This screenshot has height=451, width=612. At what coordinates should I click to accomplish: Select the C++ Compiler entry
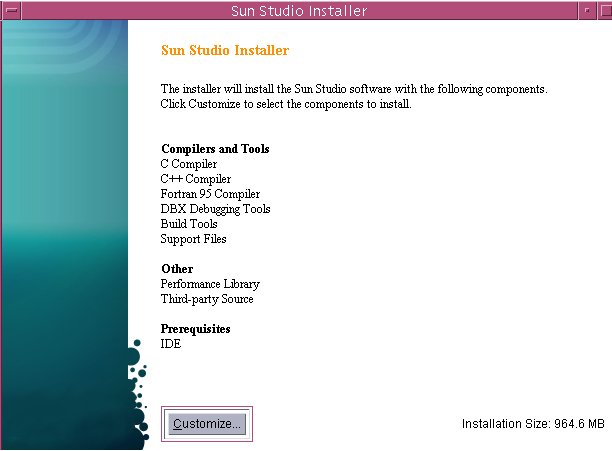click(x=195, y=179)
